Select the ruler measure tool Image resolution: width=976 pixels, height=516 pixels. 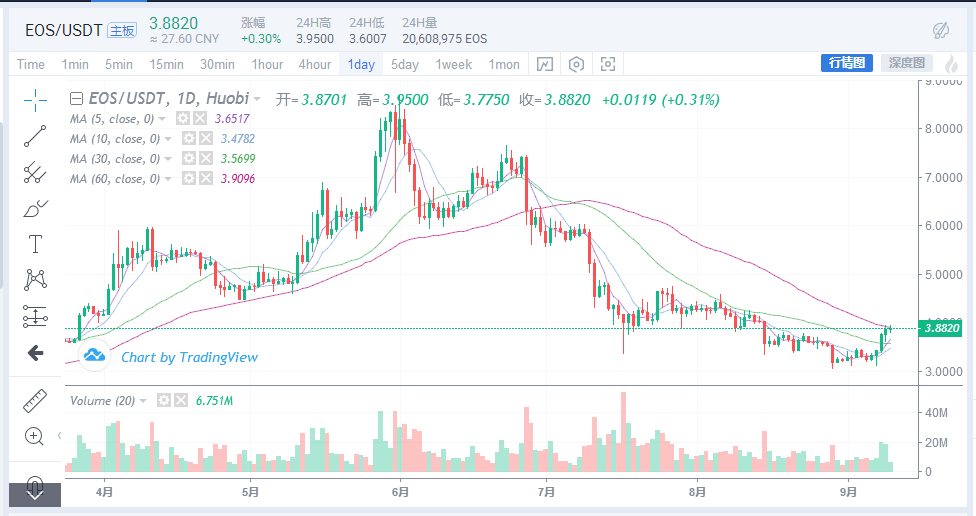click(35, 401)
